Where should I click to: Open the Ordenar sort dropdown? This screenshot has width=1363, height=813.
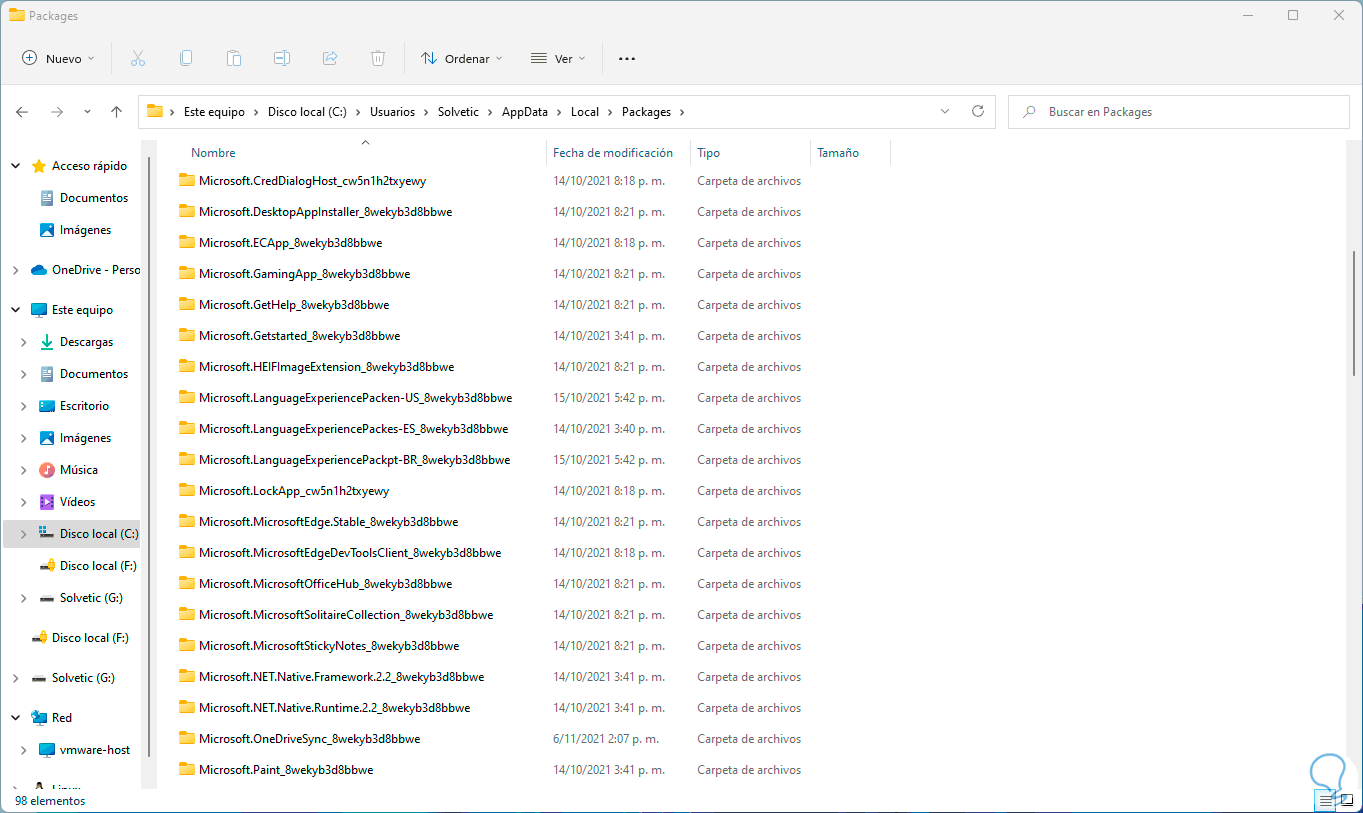click(x=462, y=59)
